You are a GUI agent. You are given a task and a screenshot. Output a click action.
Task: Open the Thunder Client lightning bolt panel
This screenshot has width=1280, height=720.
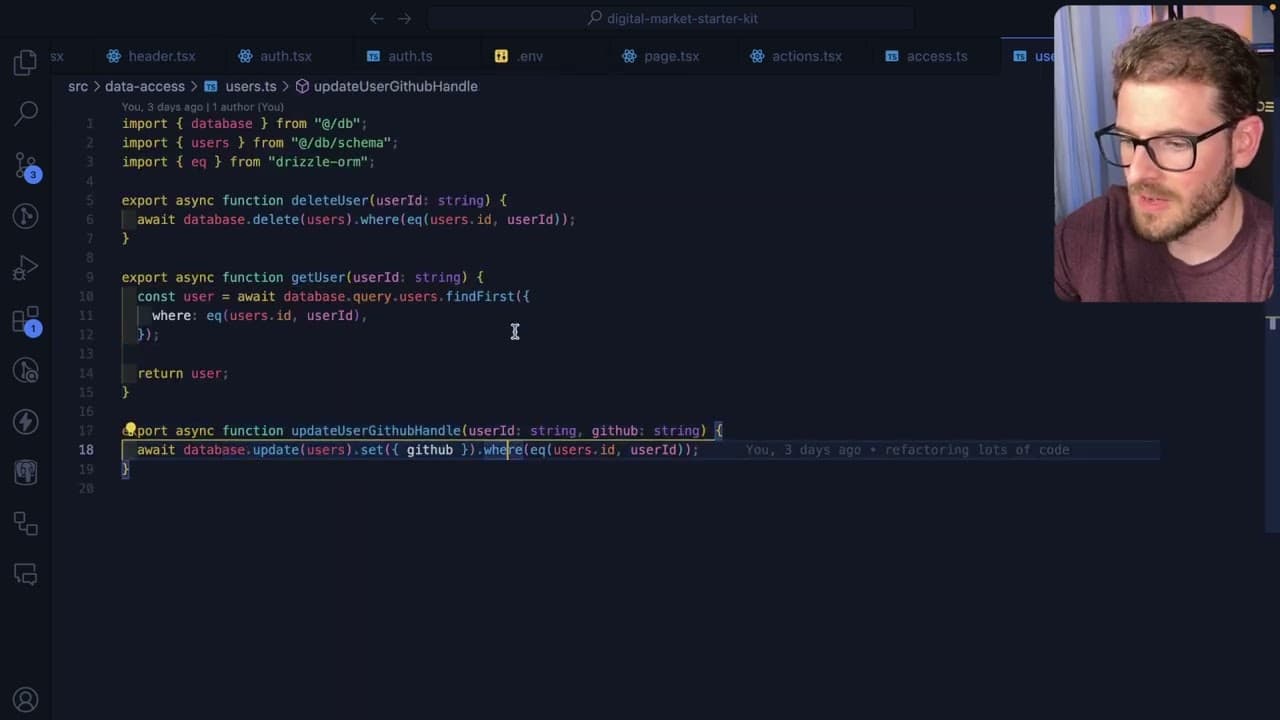(26, 421)
